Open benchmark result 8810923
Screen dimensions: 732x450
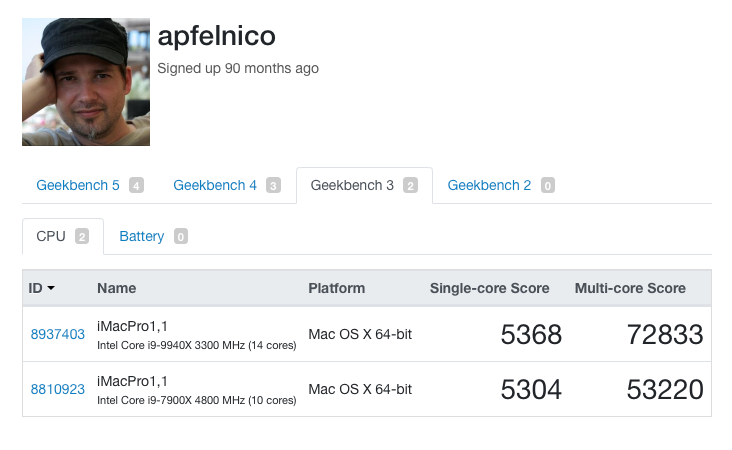(57, 389)
